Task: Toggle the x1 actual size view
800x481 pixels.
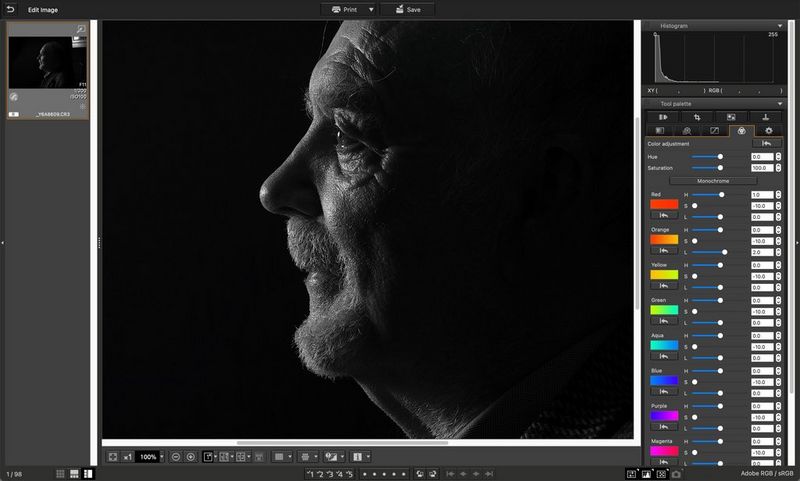Action: [128, 456]
